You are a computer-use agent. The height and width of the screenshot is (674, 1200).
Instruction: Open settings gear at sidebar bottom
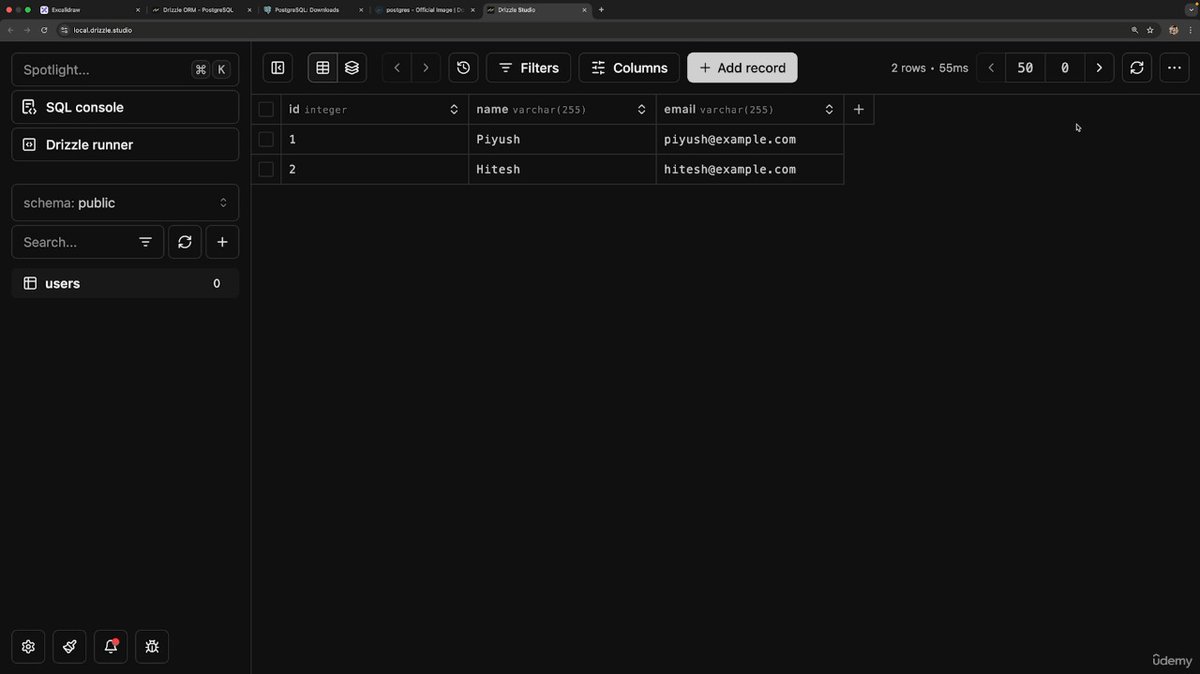(28, 647)
